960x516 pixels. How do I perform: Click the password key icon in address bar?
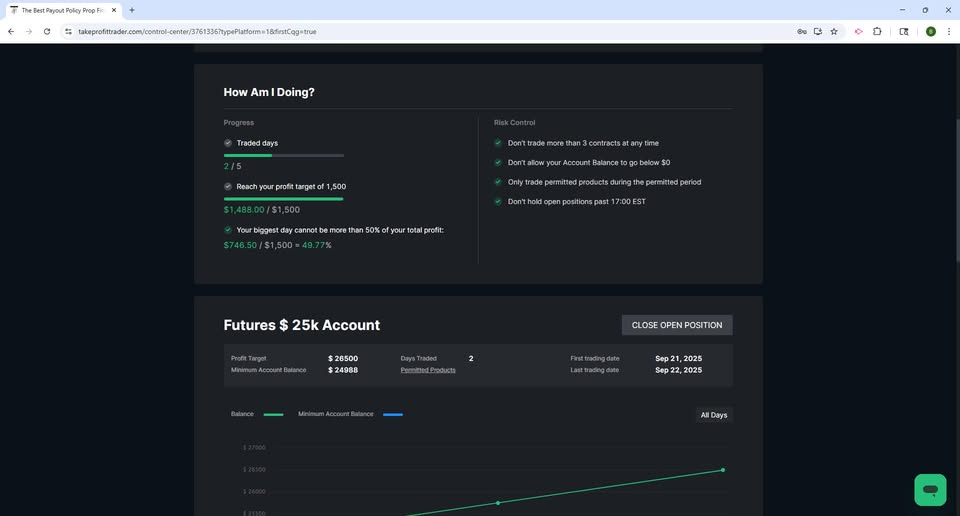[x=801, y=31]
